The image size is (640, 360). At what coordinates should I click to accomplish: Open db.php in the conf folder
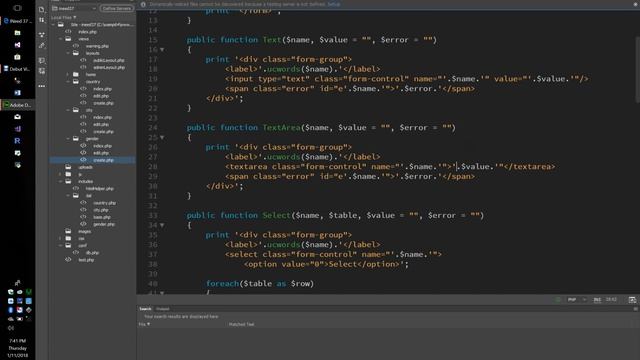pos(92,253)
